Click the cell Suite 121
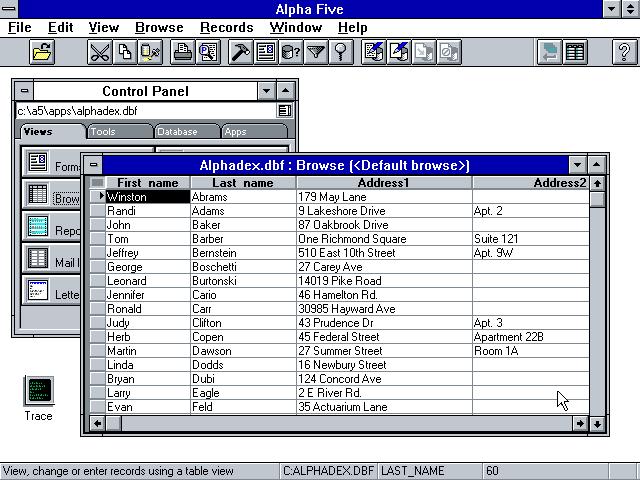The height and width of the screenshot is (480, 640). (x=531, y=239)
